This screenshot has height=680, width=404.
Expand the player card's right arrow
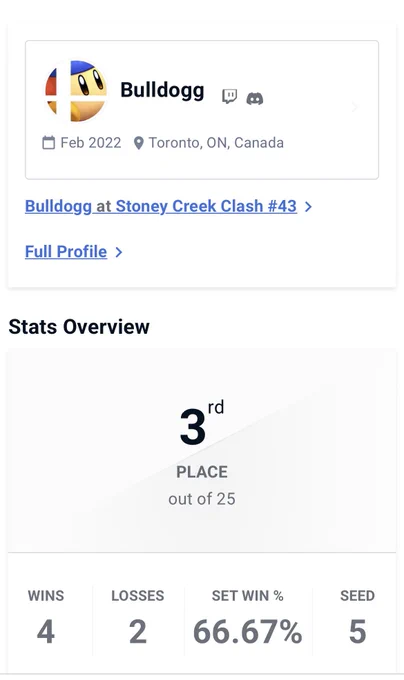point(355,107)
